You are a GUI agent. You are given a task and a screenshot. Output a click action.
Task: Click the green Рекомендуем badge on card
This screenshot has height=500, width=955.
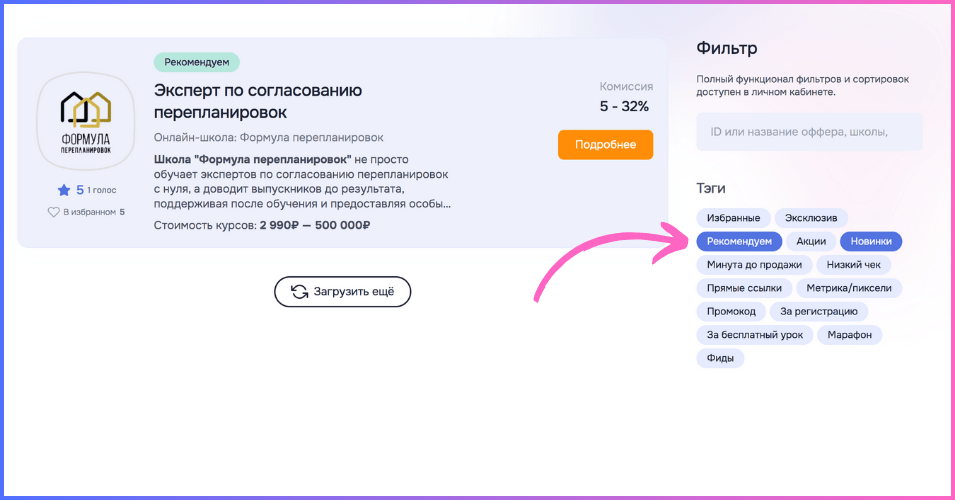click(197, 62)
